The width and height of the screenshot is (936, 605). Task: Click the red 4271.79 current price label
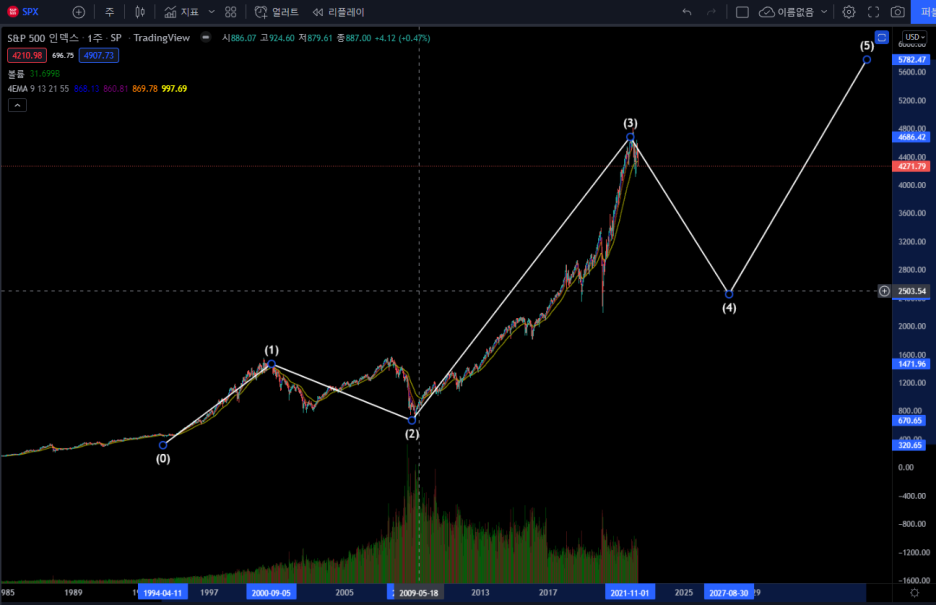point(911,166)
